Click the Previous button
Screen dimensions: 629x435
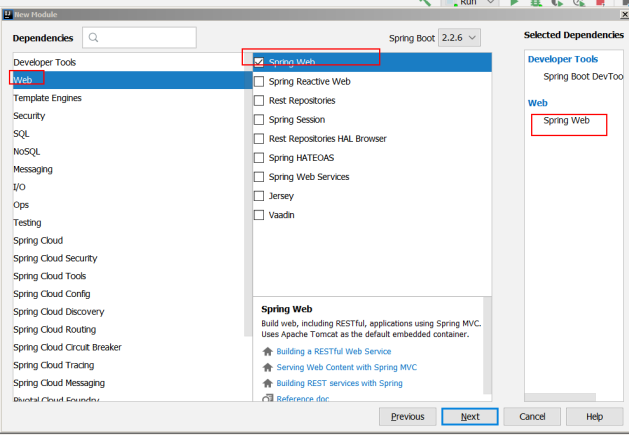[408, 417]
